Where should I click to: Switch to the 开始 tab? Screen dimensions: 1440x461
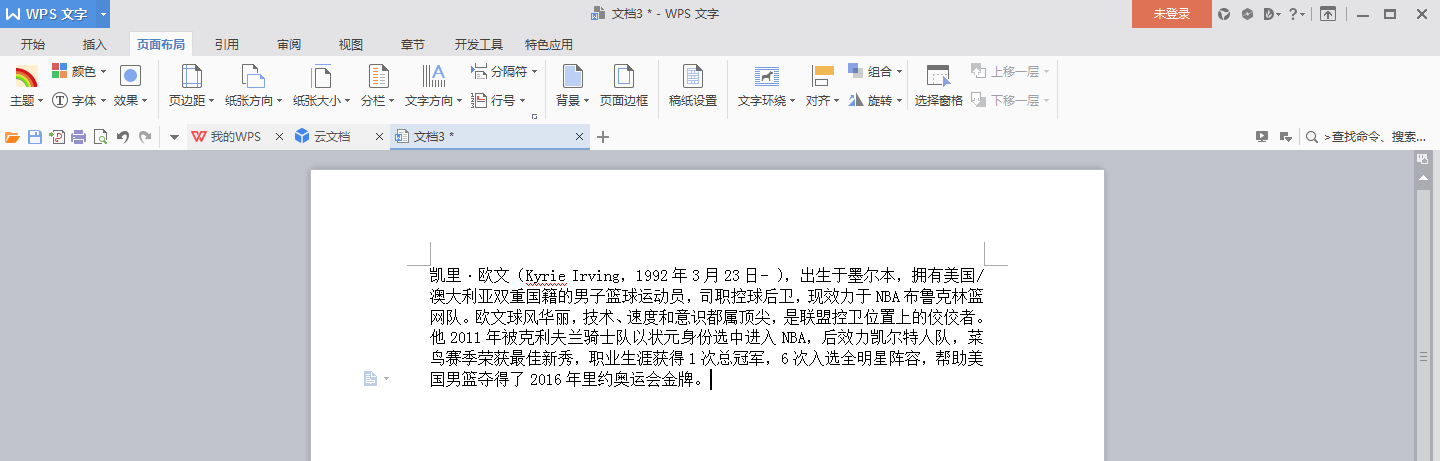[x=33, y=44]
